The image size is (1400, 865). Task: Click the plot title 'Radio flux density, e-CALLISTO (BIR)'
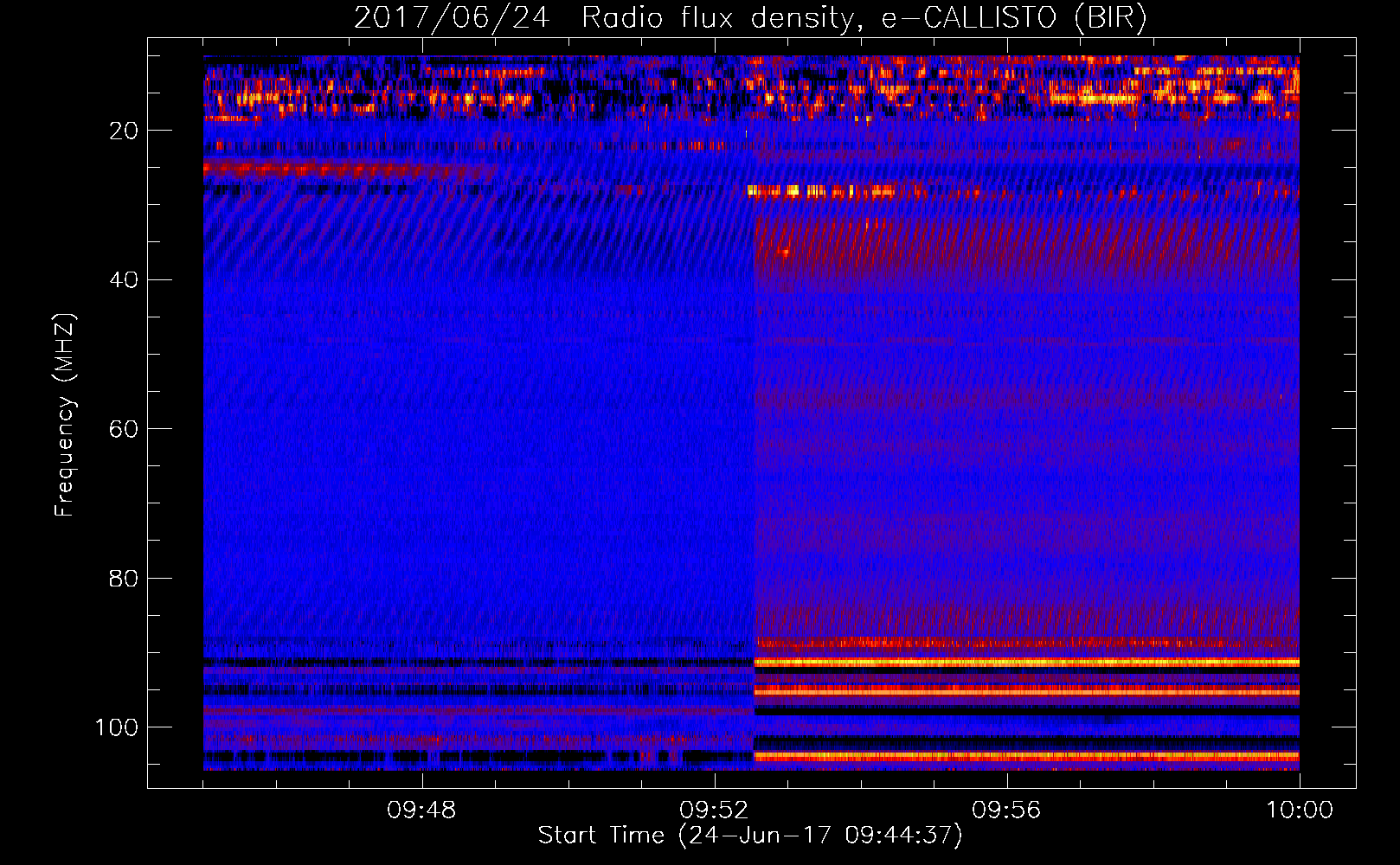(x=864, y=18)
